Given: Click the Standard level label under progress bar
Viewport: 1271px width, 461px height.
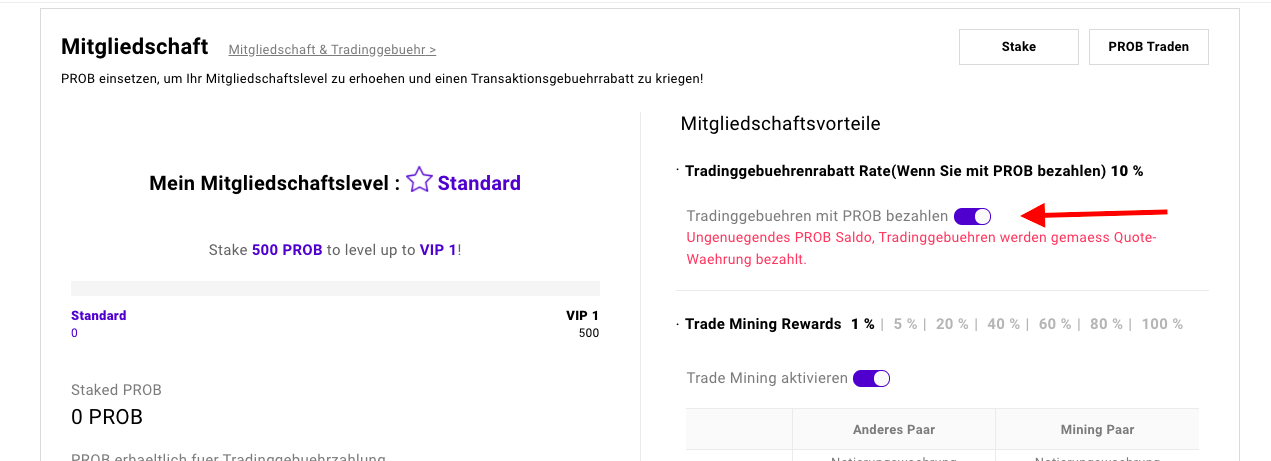Looking at the screenshot, I should point(98,315).
